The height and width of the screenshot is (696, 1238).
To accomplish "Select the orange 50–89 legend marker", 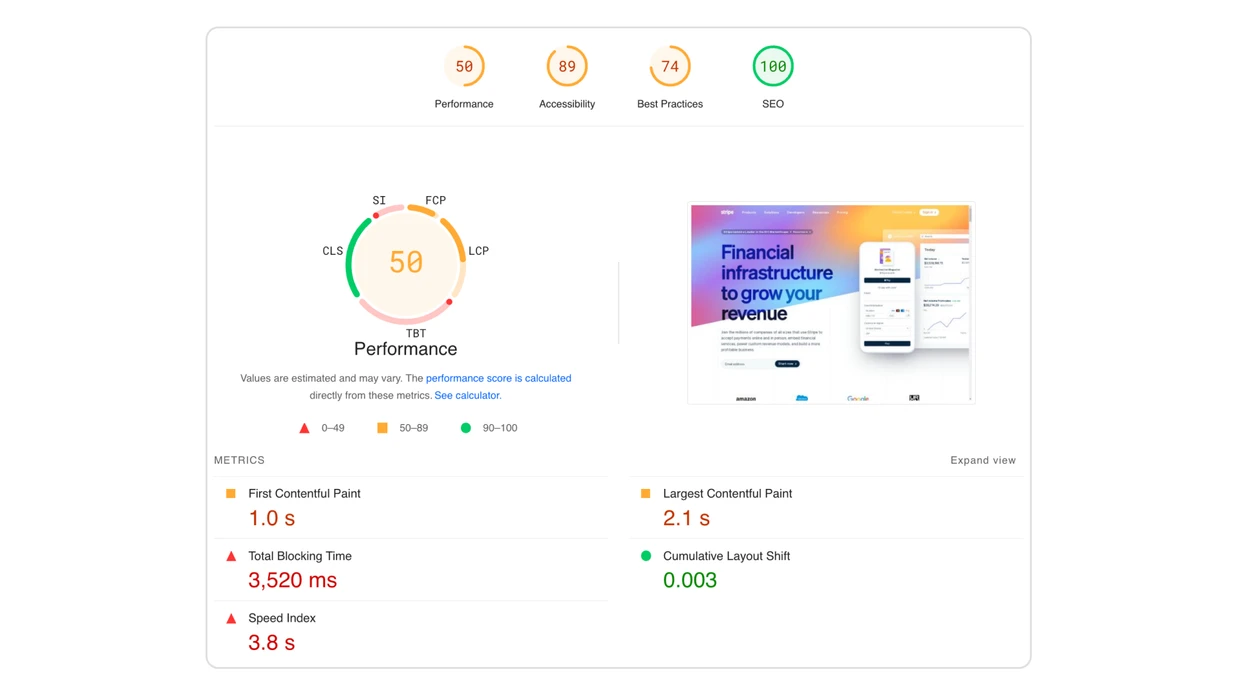I will tap(382, 427).
